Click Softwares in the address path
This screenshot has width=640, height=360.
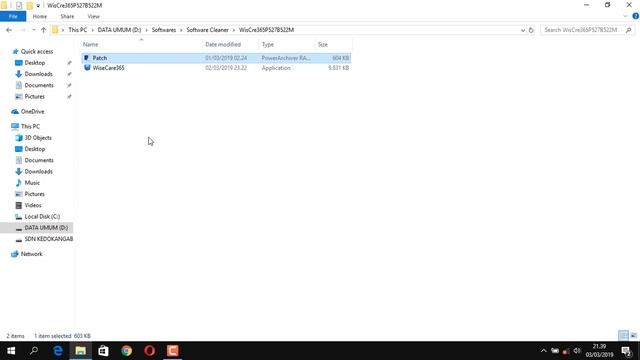coord(164,30)
